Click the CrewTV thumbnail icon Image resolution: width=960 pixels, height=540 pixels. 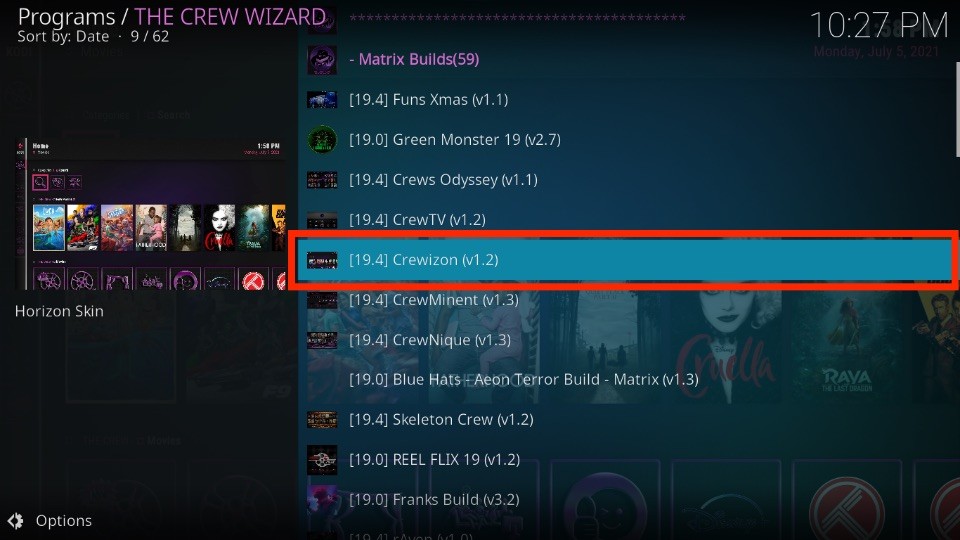click(x=322, y=220)
